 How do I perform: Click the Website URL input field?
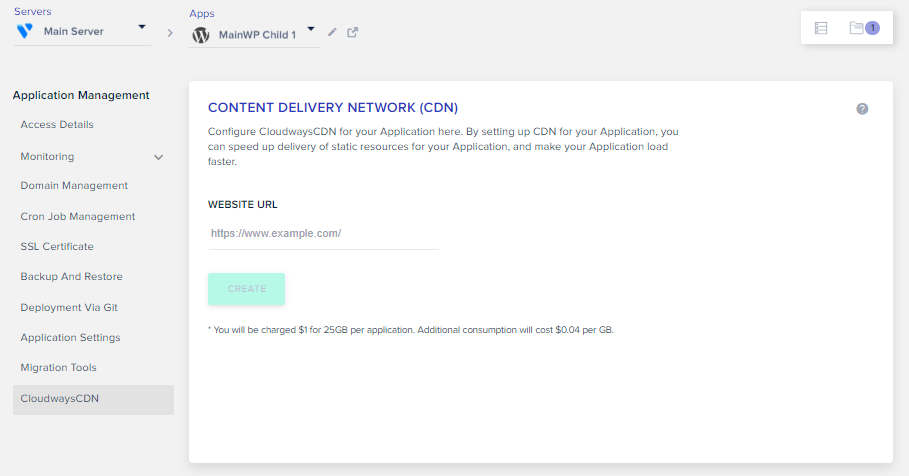(x=323, y=234)
